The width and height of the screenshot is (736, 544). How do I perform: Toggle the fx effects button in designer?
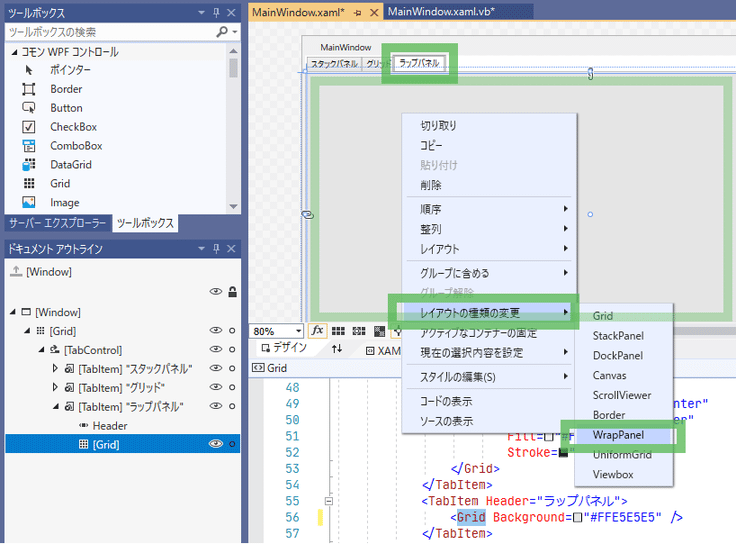click(318, 331)
